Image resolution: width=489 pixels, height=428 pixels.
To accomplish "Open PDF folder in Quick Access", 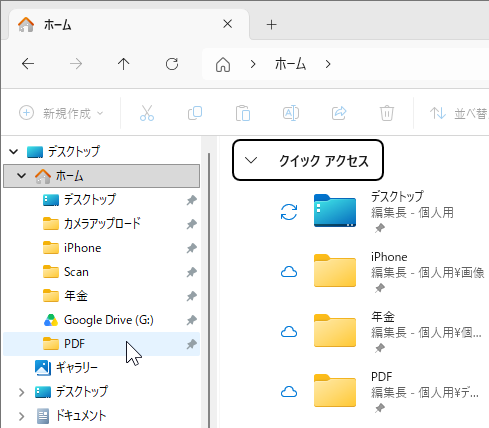I will click(x=335, y=391).
